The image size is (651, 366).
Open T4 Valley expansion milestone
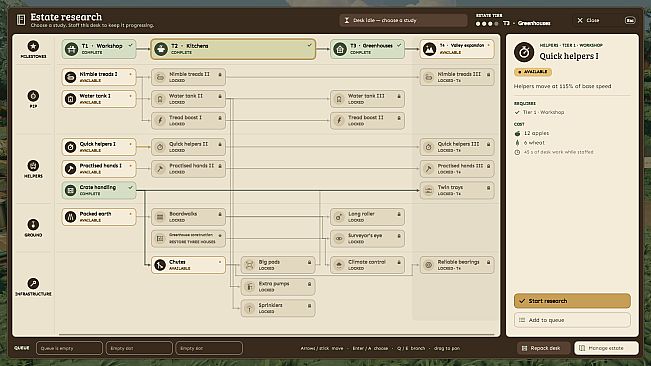[457, 49]
